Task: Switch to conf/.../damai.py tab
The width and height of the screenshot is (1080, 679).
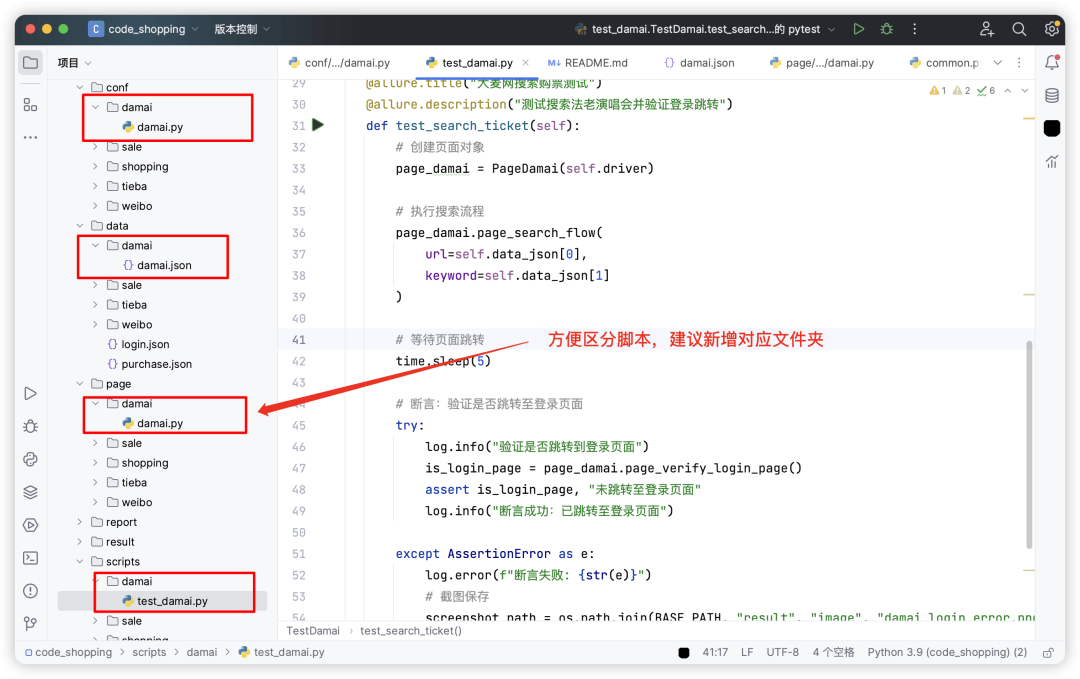Action: pyautogui.click(x=340, y=63)
